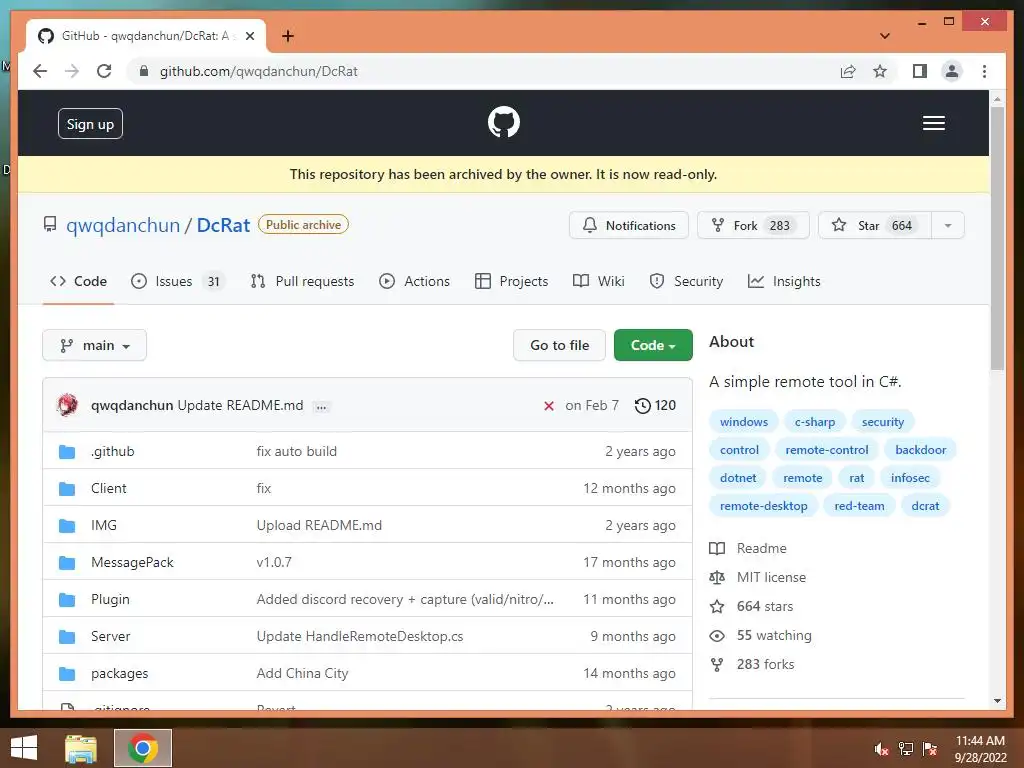Click qwqdanchun's avatar in commit row
Screen dimensions: 1024x768
67,405
